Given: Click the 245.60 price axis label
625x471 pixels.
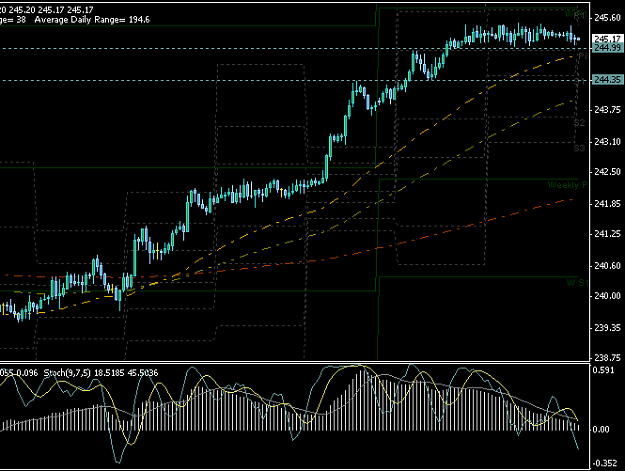Looking at the screenshot, I should point(607,18).
